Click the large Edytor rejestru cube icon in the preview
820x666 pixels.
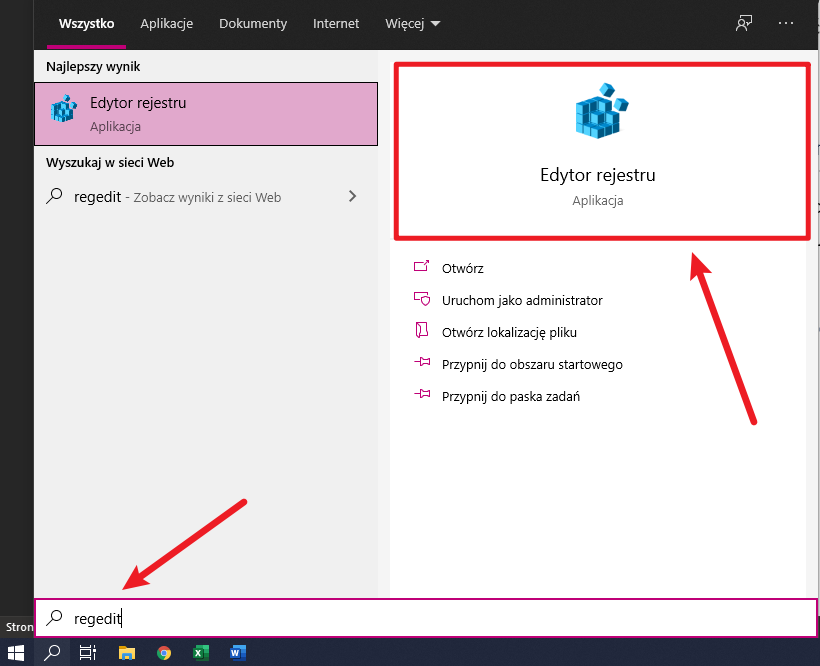tap(601, 110)
